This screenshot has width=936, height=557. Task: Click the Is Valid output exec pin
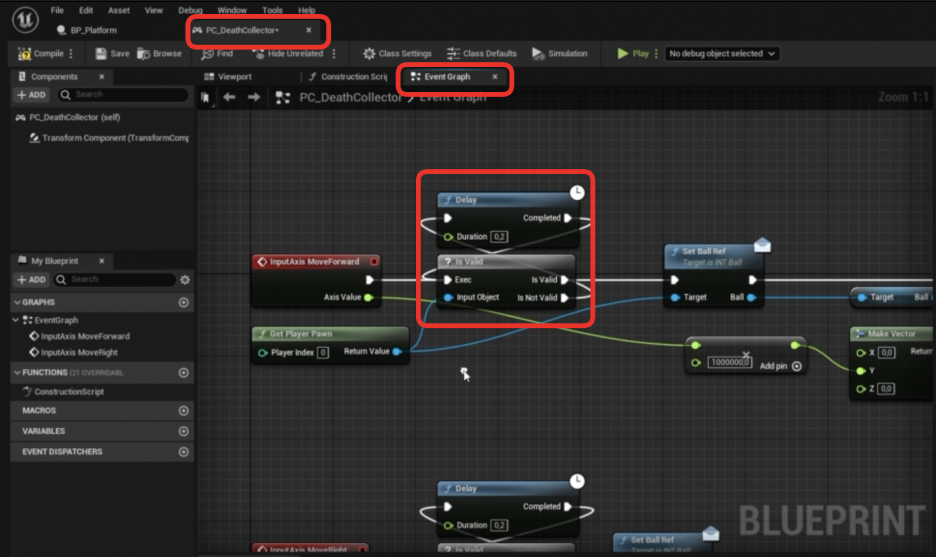[x=564, y=279]
